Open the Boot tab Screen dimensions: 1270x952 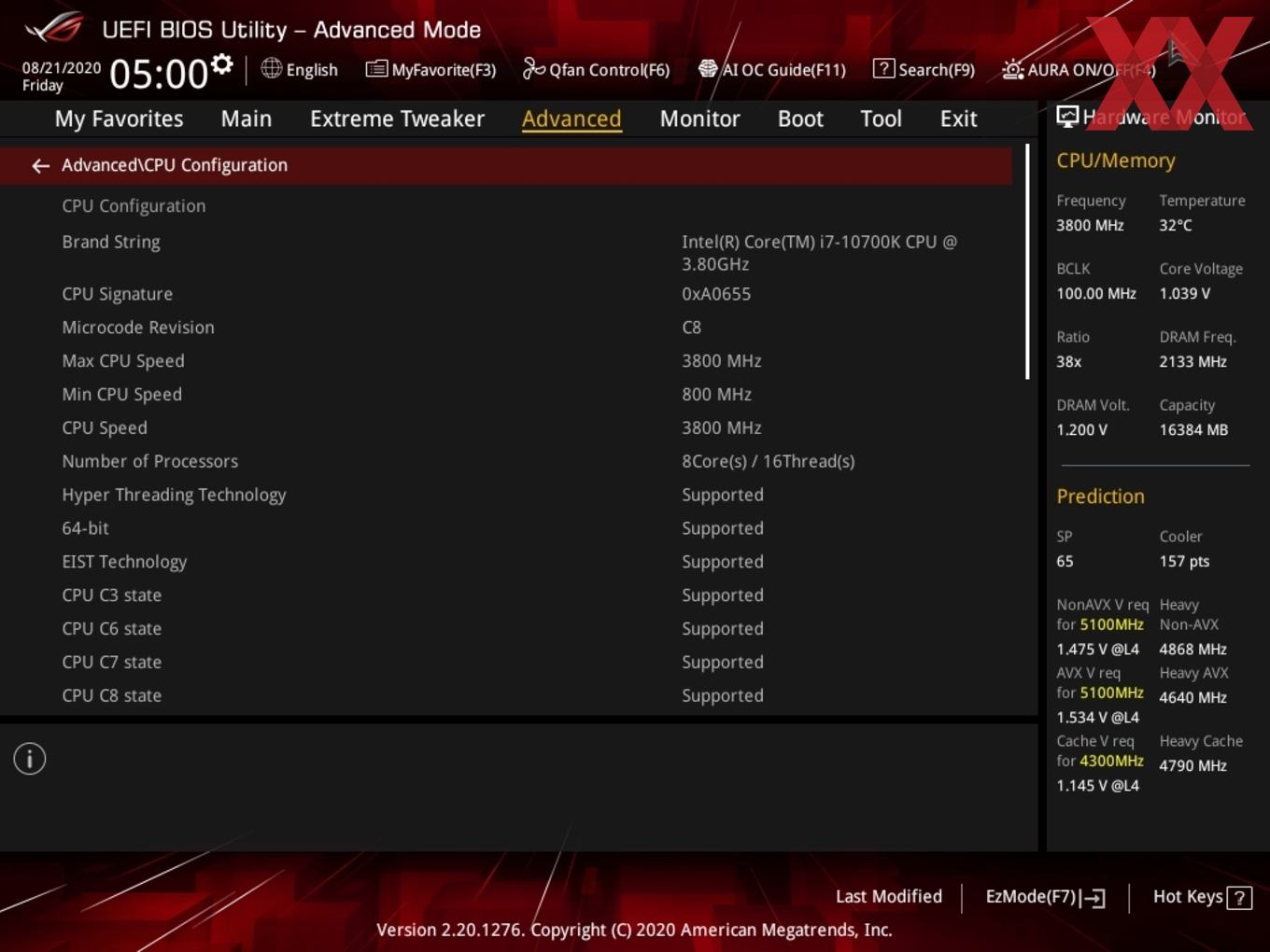tap(800, 119)
